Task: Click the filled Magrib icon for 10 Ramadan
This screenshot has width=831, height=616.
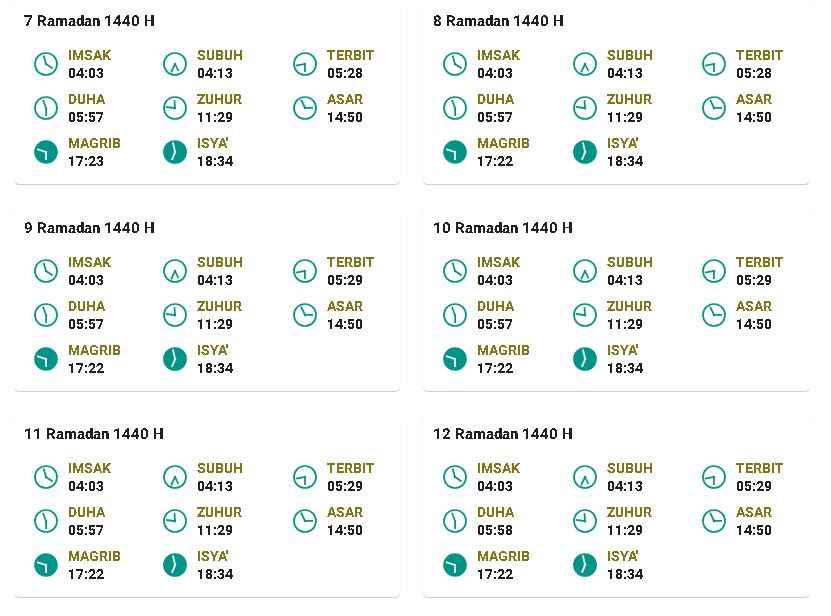Action: click(455, 359)
